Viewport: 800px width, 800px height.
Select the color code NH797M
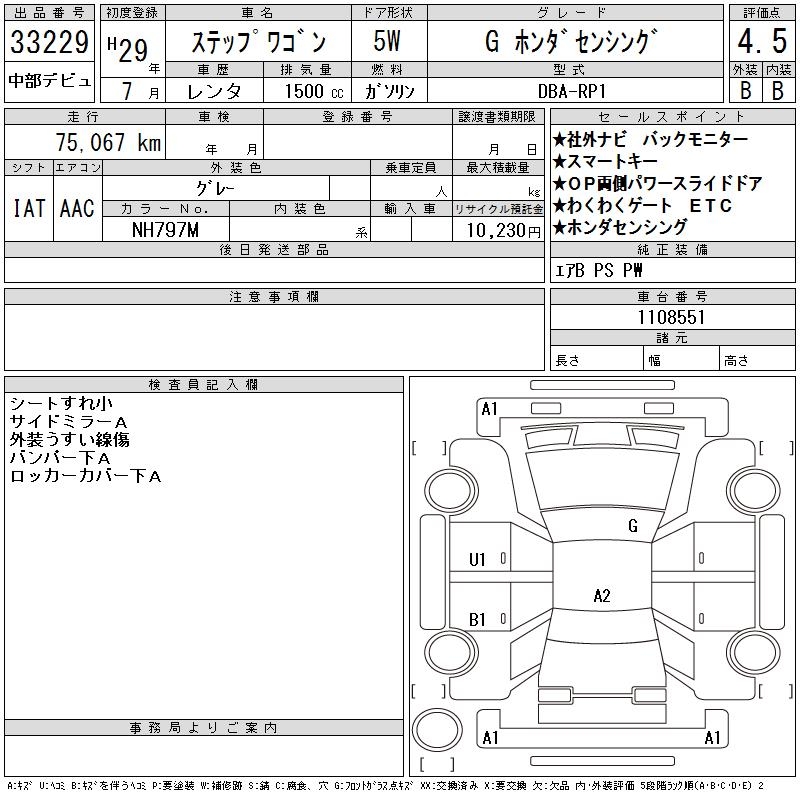click(166, 229)
